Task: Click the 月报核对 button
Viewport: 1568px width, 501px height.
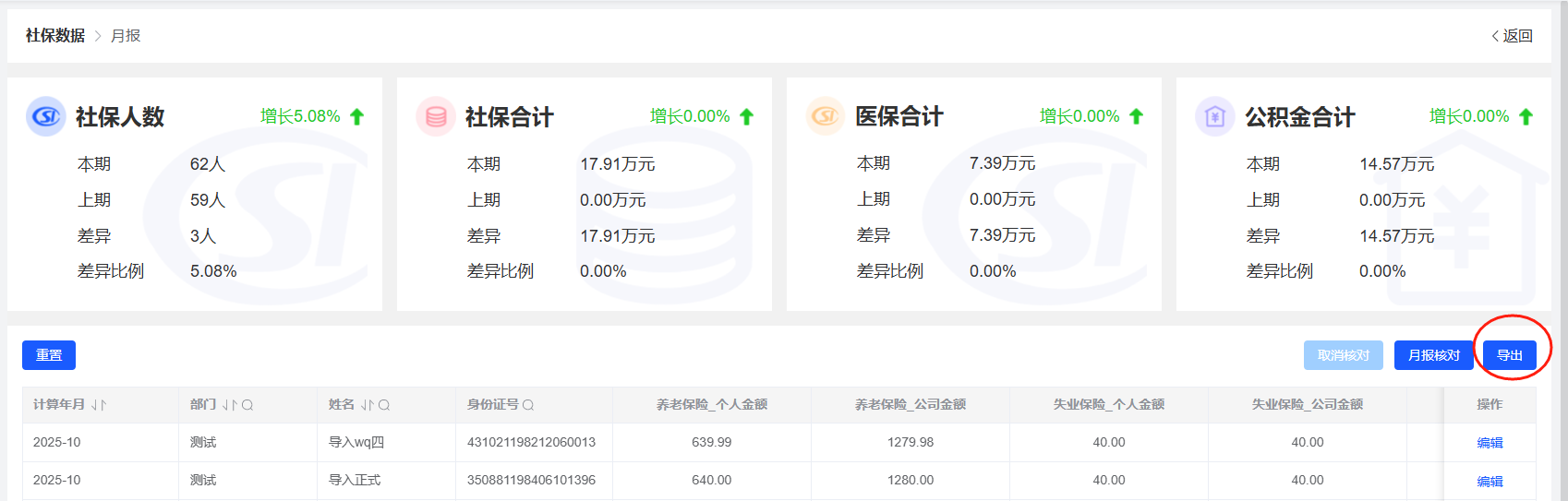Action: [x=1434, y=355]
